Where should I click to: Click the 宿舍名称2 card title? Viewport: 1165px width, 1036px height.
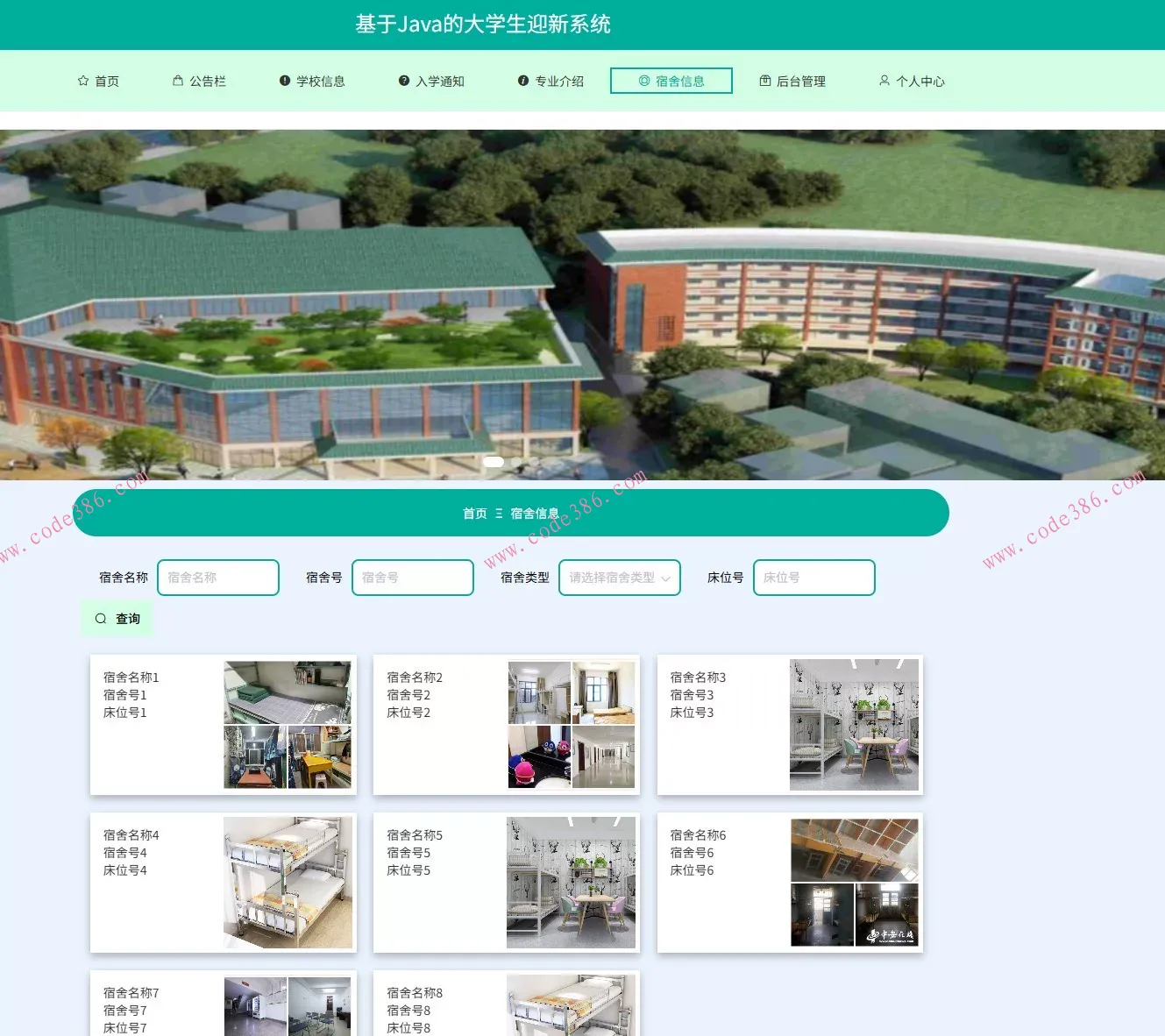415,678
